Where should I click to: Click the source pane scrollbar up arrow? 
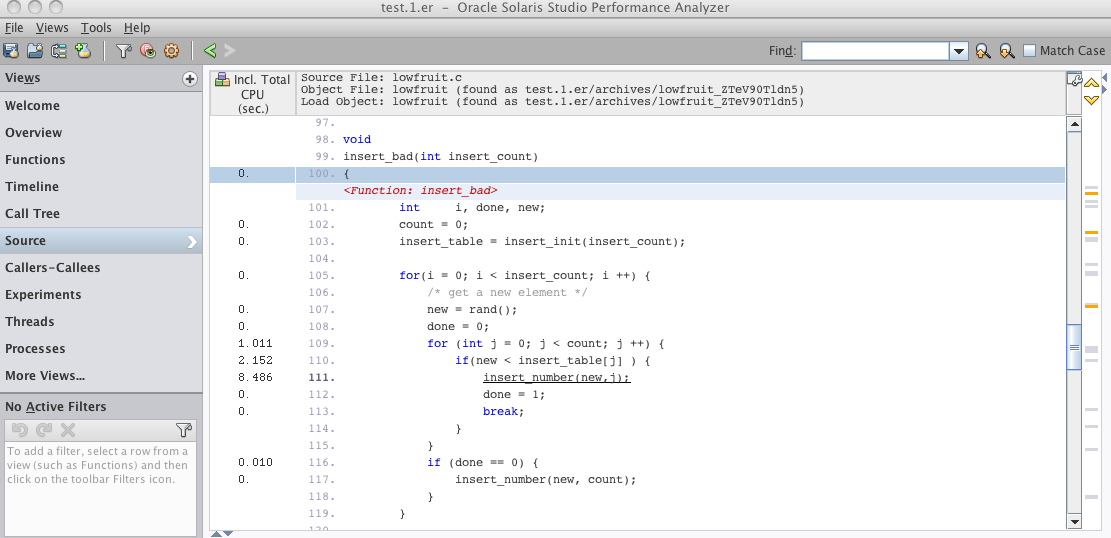pos(1074,125)
